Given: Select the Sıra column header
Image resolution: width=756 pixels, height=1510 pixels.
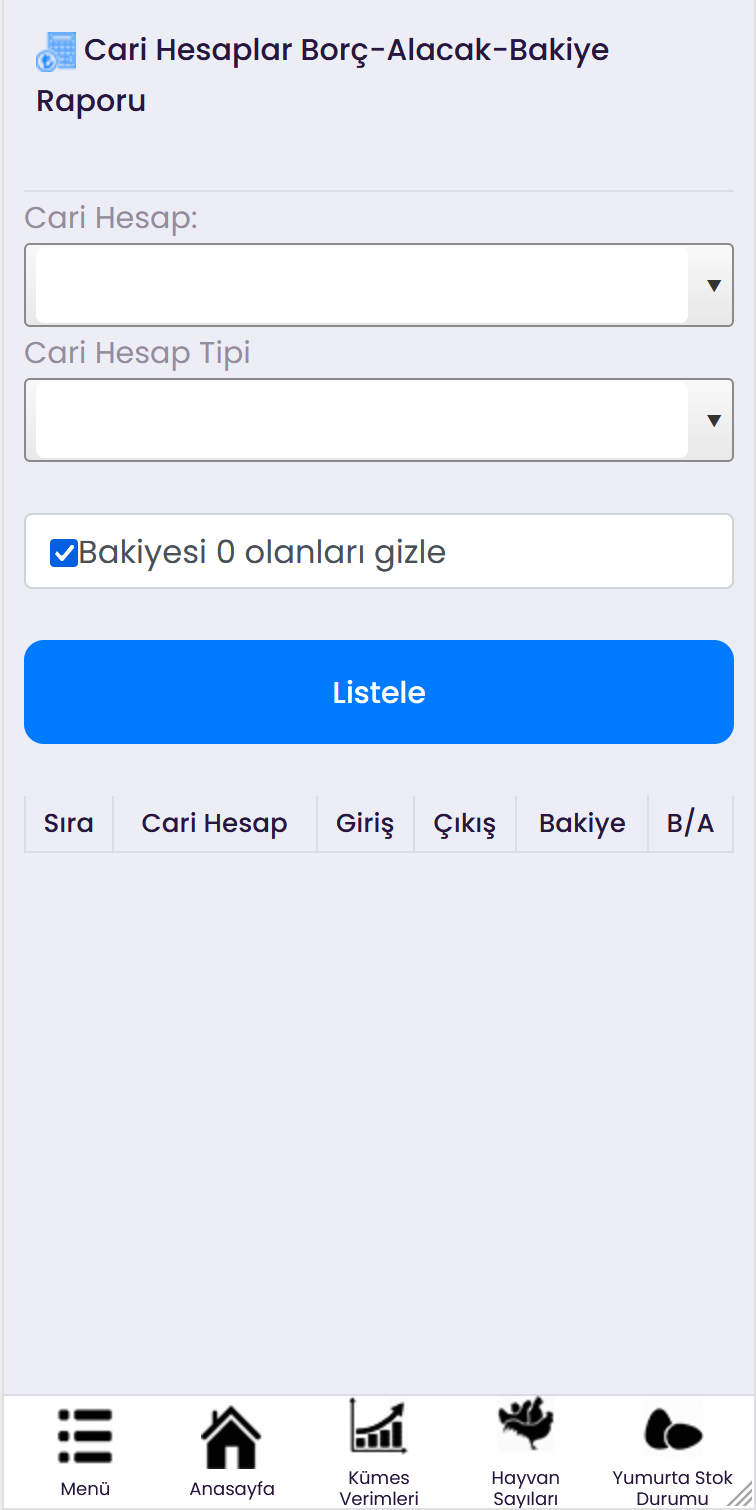Looking at the screenshot, I should 69,824.
